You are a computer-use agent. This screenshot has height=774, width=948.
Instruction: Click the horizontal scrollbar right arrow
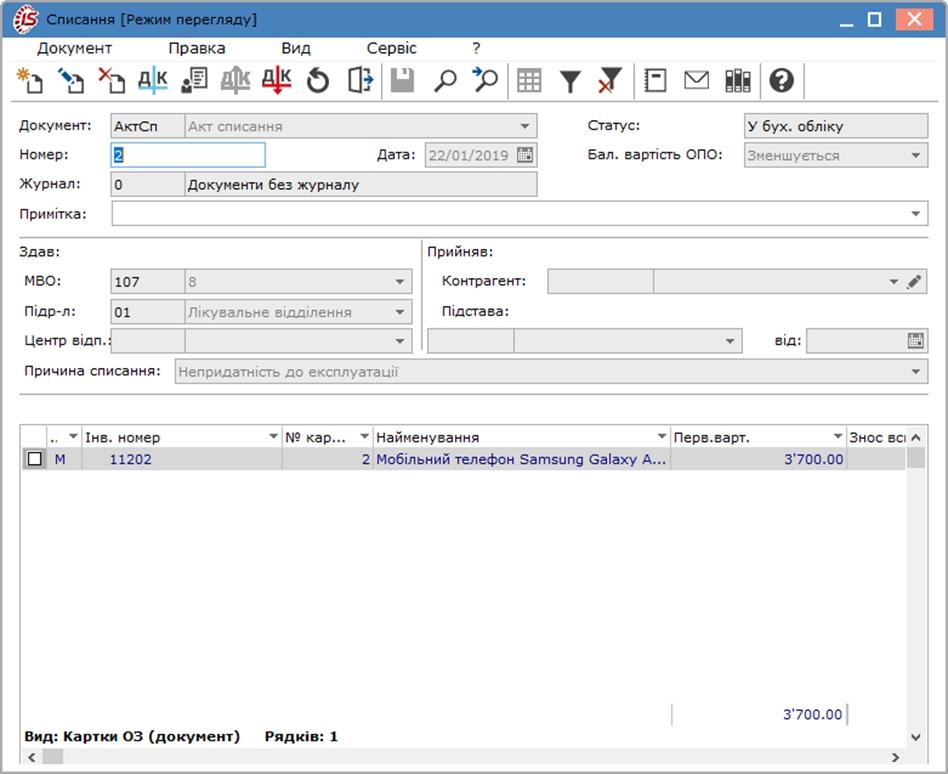[x=895, y=757]
